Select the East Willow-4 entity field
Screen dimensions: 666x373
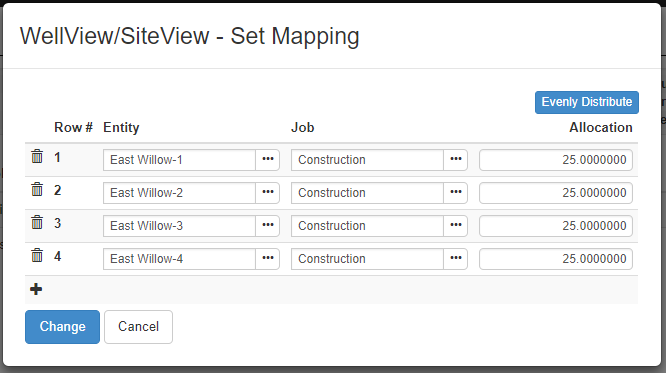pos(179,259)
